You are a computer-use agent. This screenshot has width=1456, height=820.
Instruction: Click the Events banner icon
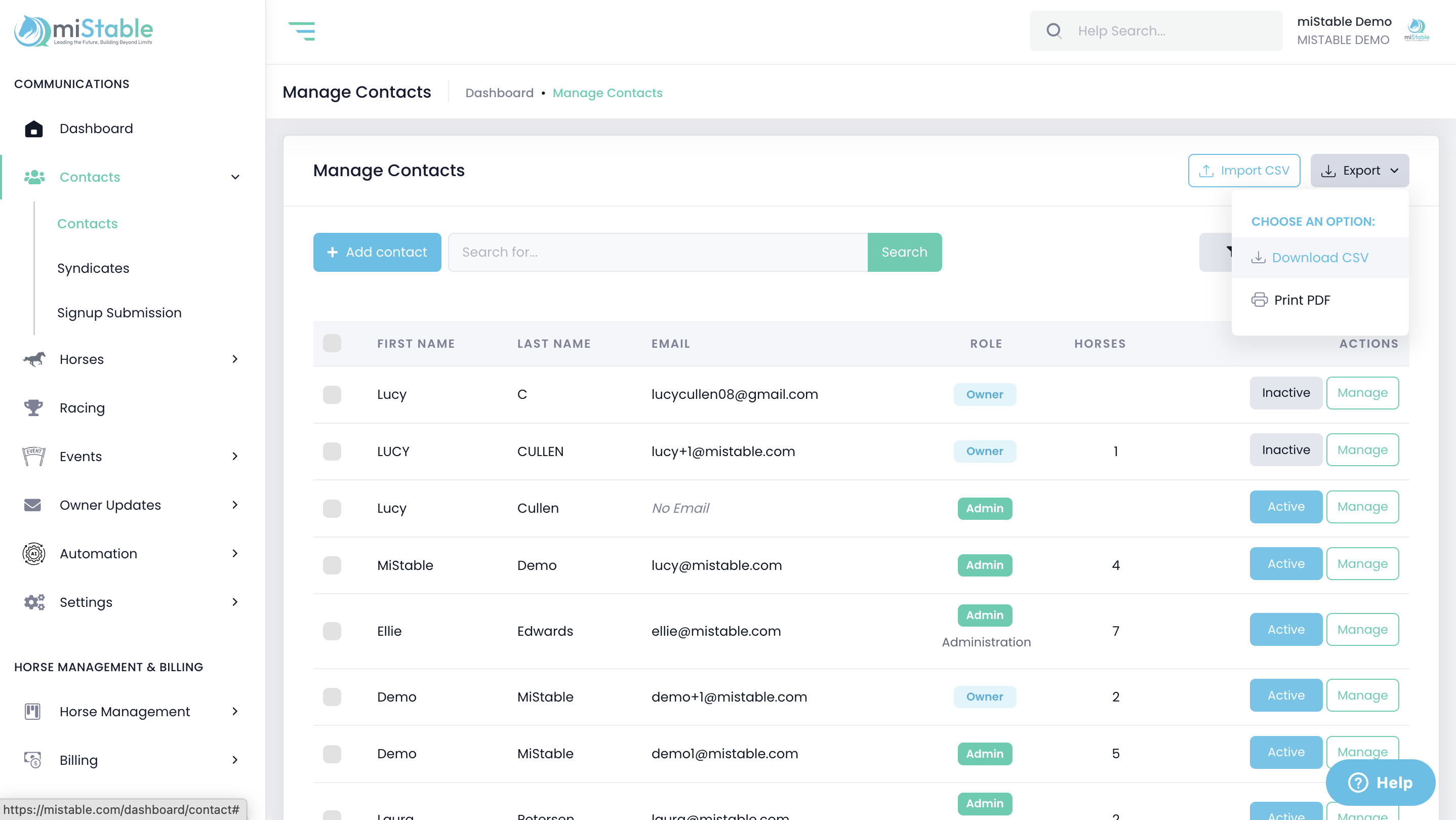[33, 456]
